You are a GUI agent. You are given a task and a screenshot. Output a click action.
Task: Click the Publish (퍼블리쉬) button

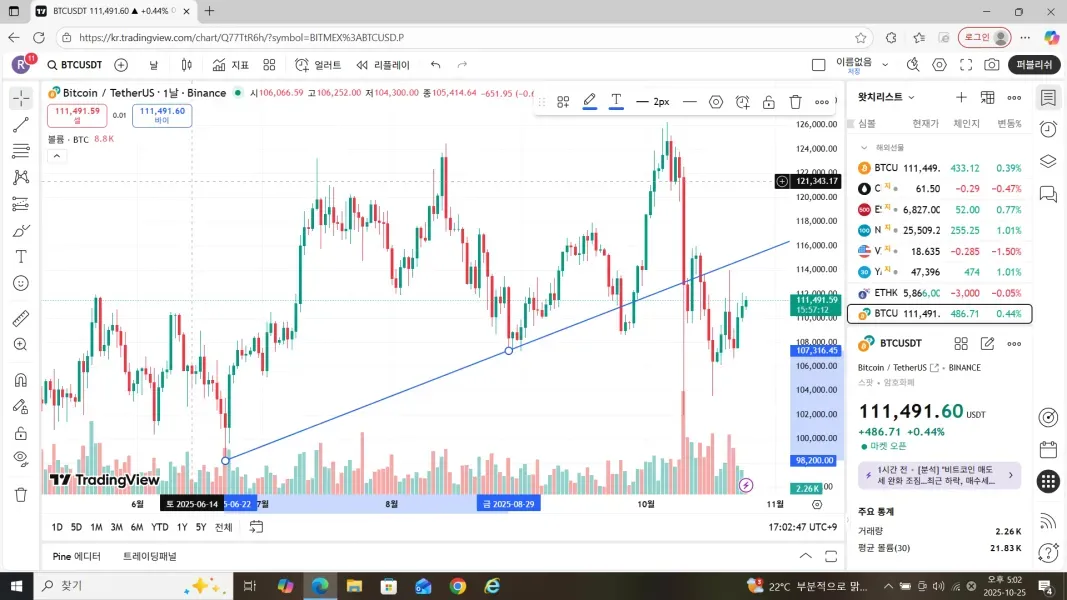point(1034,65)
